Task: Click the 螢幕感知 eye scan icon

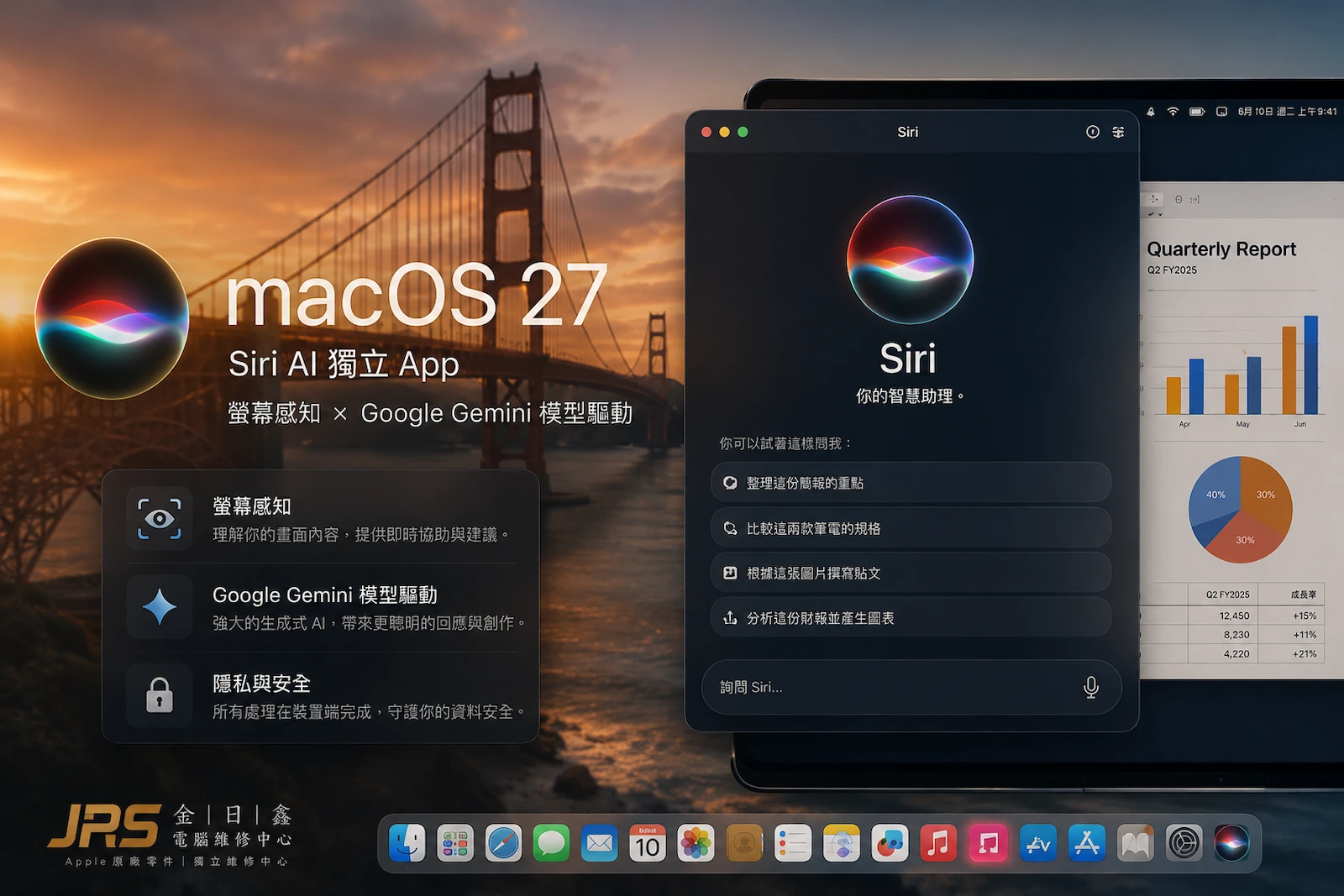Action: 160,518
